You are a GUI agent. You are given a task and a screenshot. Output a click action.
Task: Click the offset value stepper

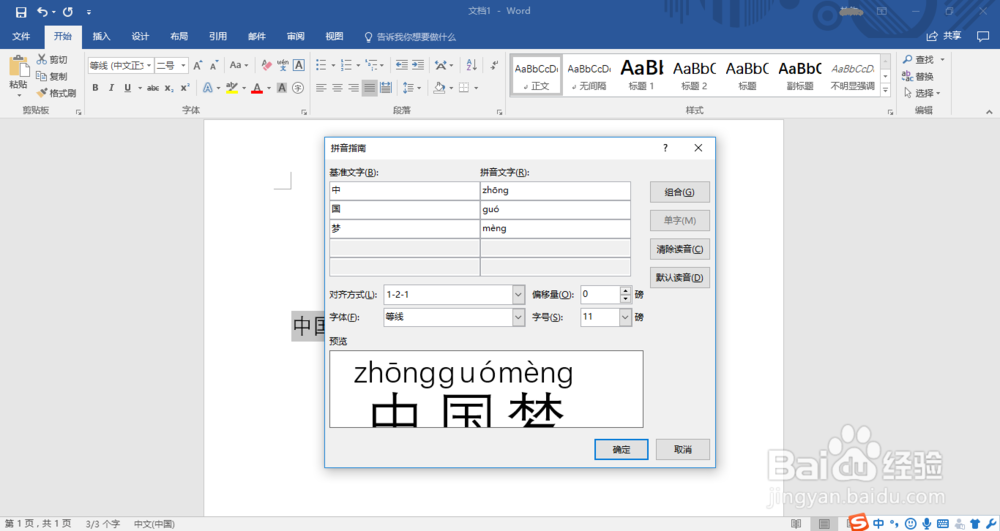pos(625,295)
